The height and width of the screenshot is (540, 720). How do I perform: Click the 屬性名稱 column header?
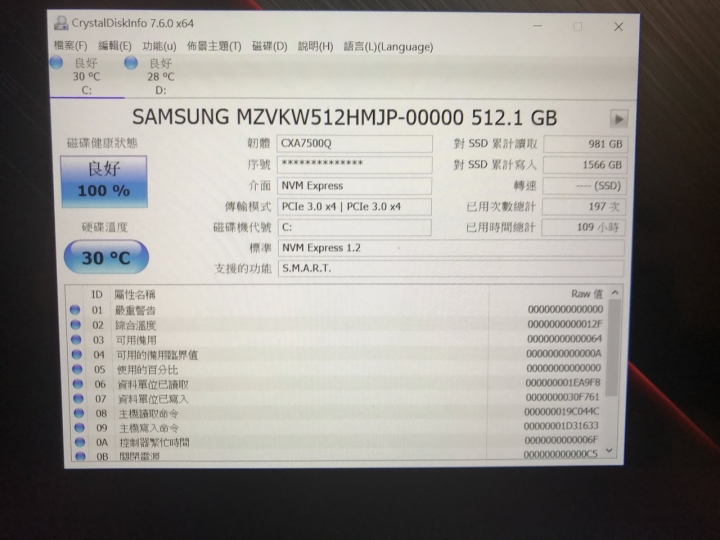135,294
